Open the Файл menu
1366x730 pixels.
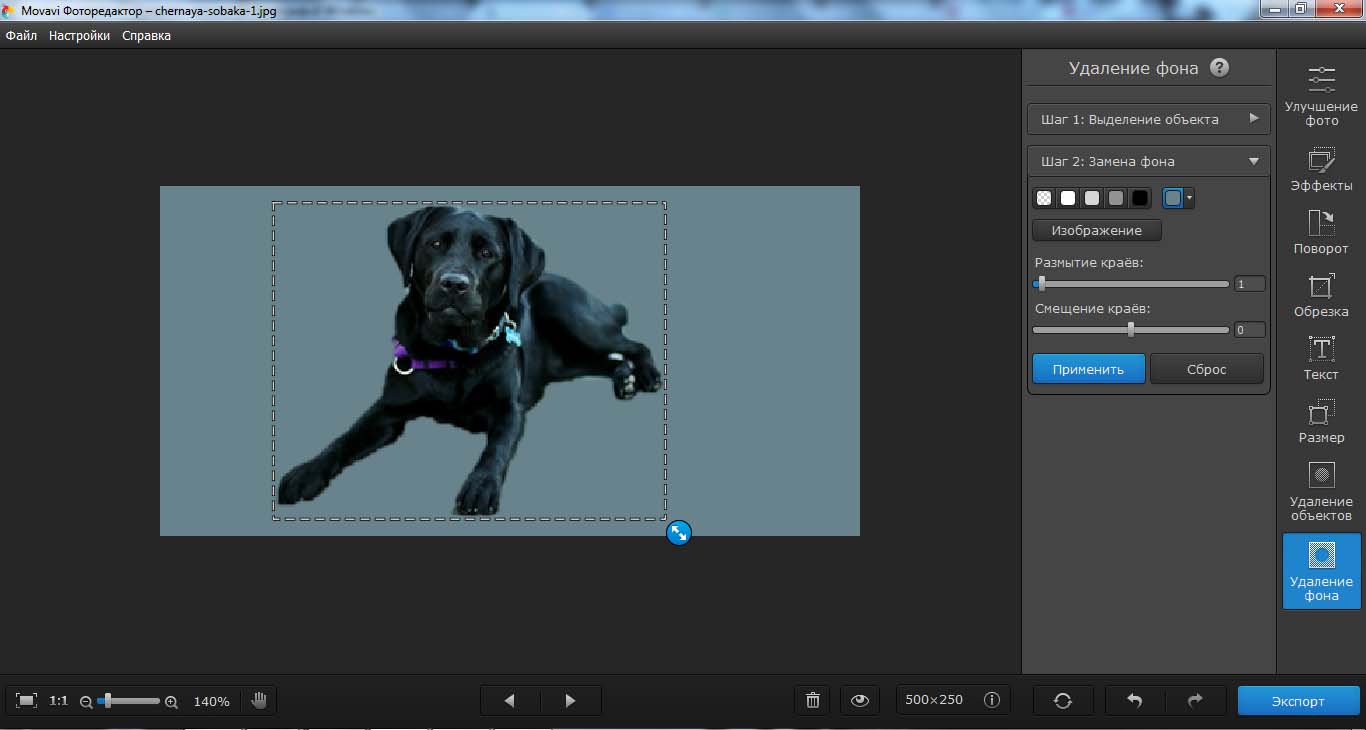coord(20,35)
